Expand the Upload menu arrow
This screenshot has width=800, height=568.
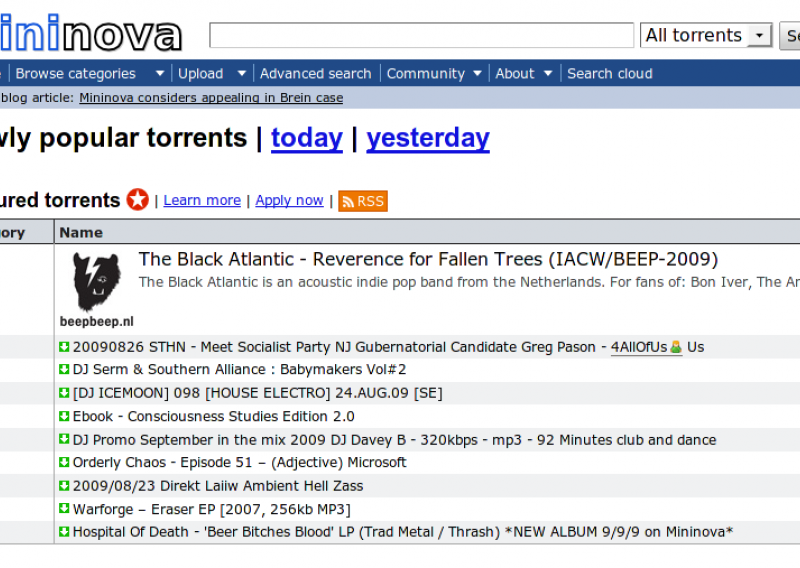pos(242,73)
